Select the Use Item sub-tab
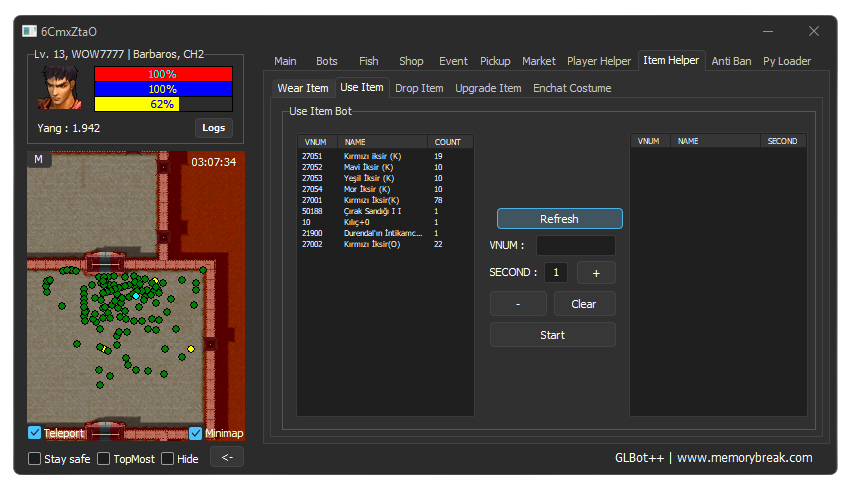 point(362,87)
